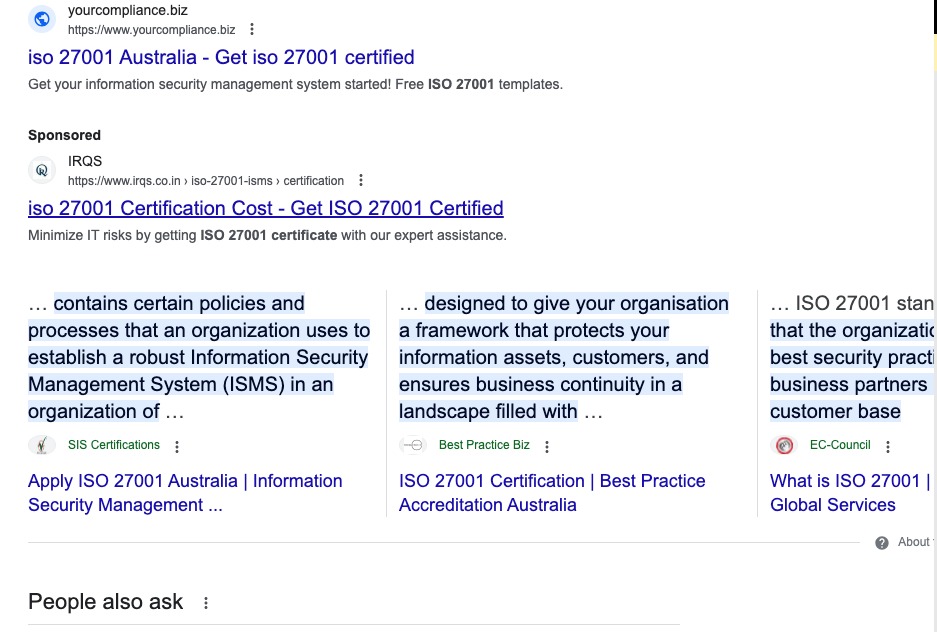The image size is (937, 632).
Task: Open three-dot menu next to Best Practice Biz
Action: 547,446
